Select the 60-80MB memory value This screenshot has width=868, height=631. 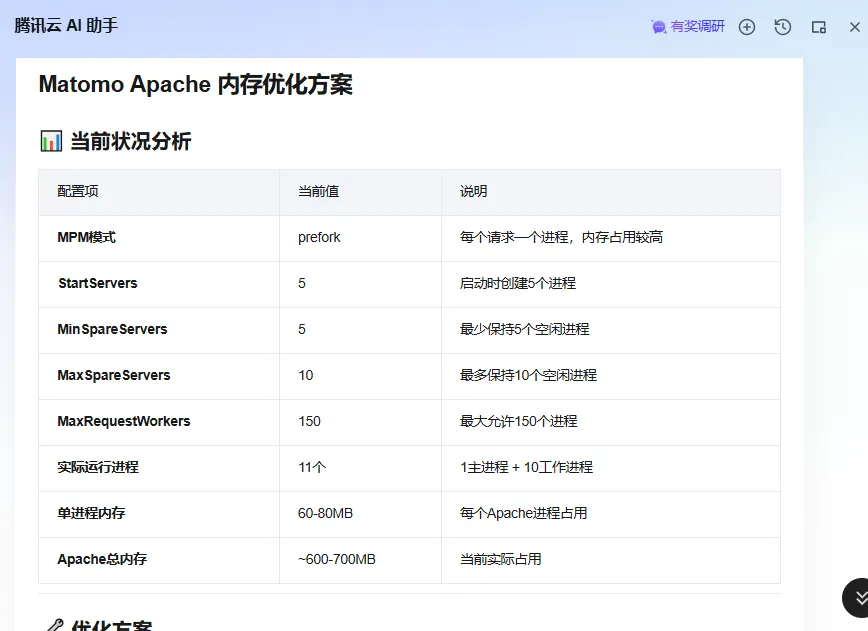pos(326,513)
